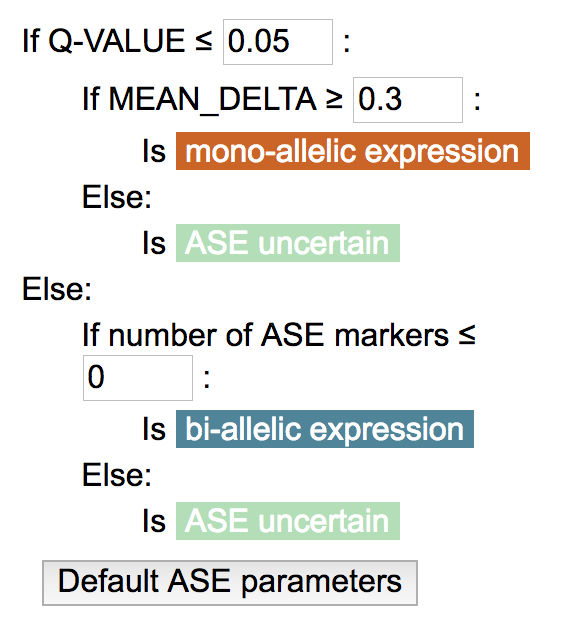Click the bottom ASE uncertain green label

point(288,521)
